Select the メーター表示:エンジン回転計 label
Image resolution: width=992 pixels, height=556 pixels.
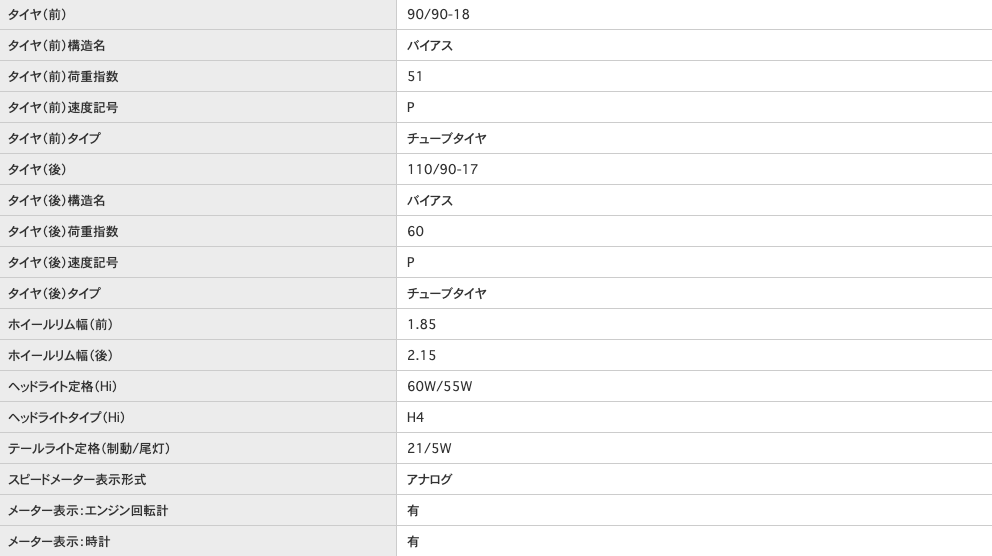point(88,511)
